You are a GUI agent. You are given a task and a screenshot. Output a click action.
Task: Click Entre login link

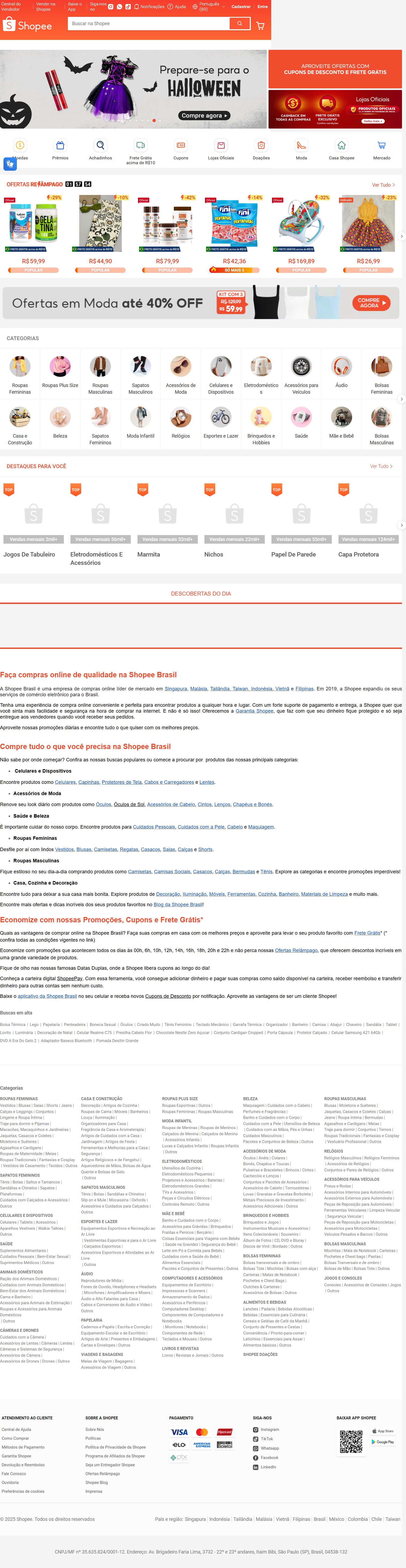tap(262, 7)
